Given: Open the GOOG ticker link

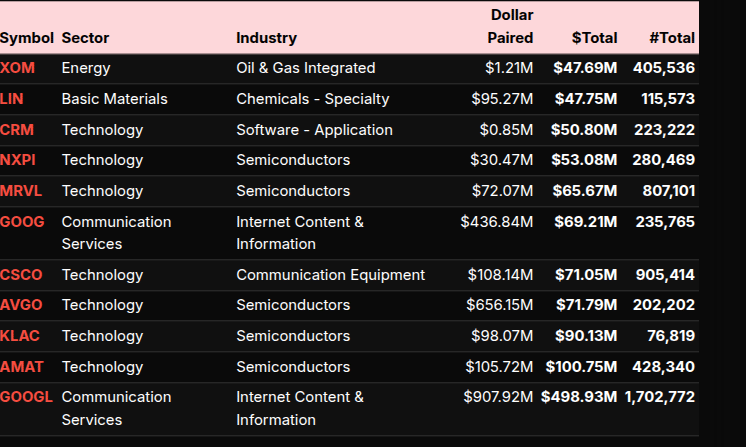Looking at the screenshot, I should point(22,222).
